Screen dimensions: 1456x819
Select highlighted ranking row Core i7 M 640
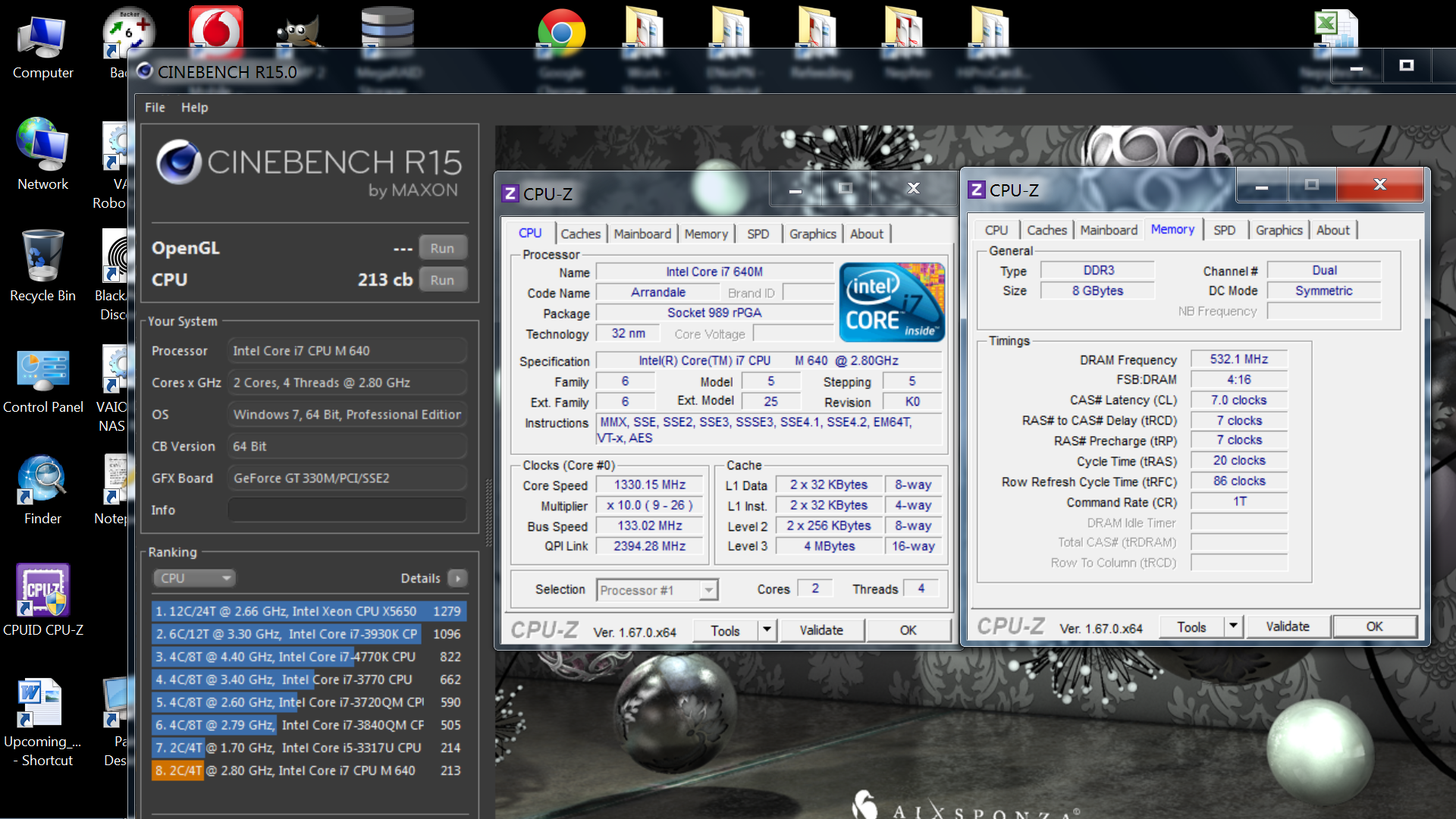(309, 770)
